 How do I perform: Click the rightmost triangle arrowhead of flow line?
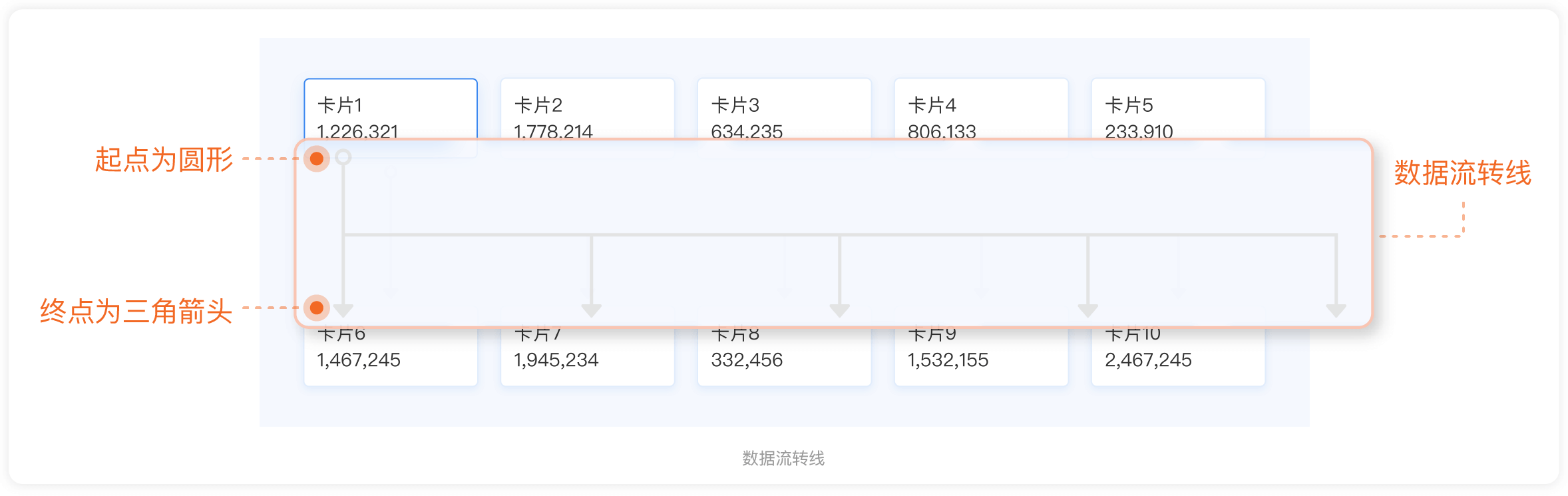click(x=1336, y=310)
